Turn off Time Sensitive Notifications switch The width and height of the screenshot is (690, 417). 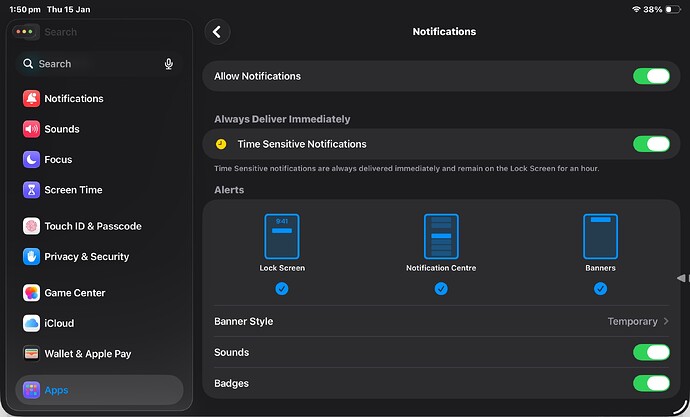[651, 144]
